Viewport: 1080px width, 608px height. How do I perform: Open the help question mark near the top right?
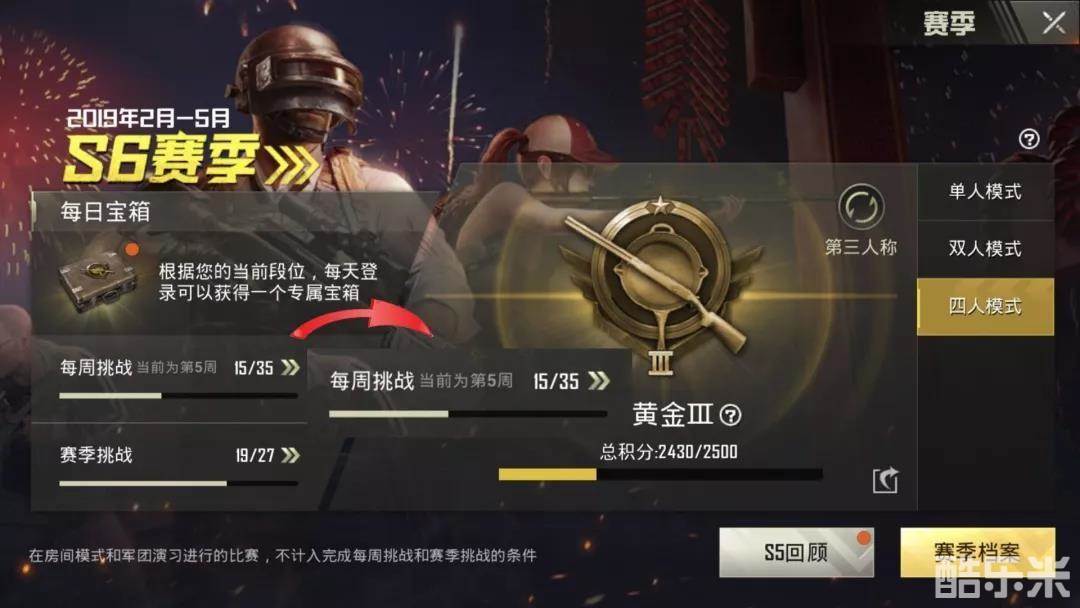pyautogui.click(x=1029, y=139)
